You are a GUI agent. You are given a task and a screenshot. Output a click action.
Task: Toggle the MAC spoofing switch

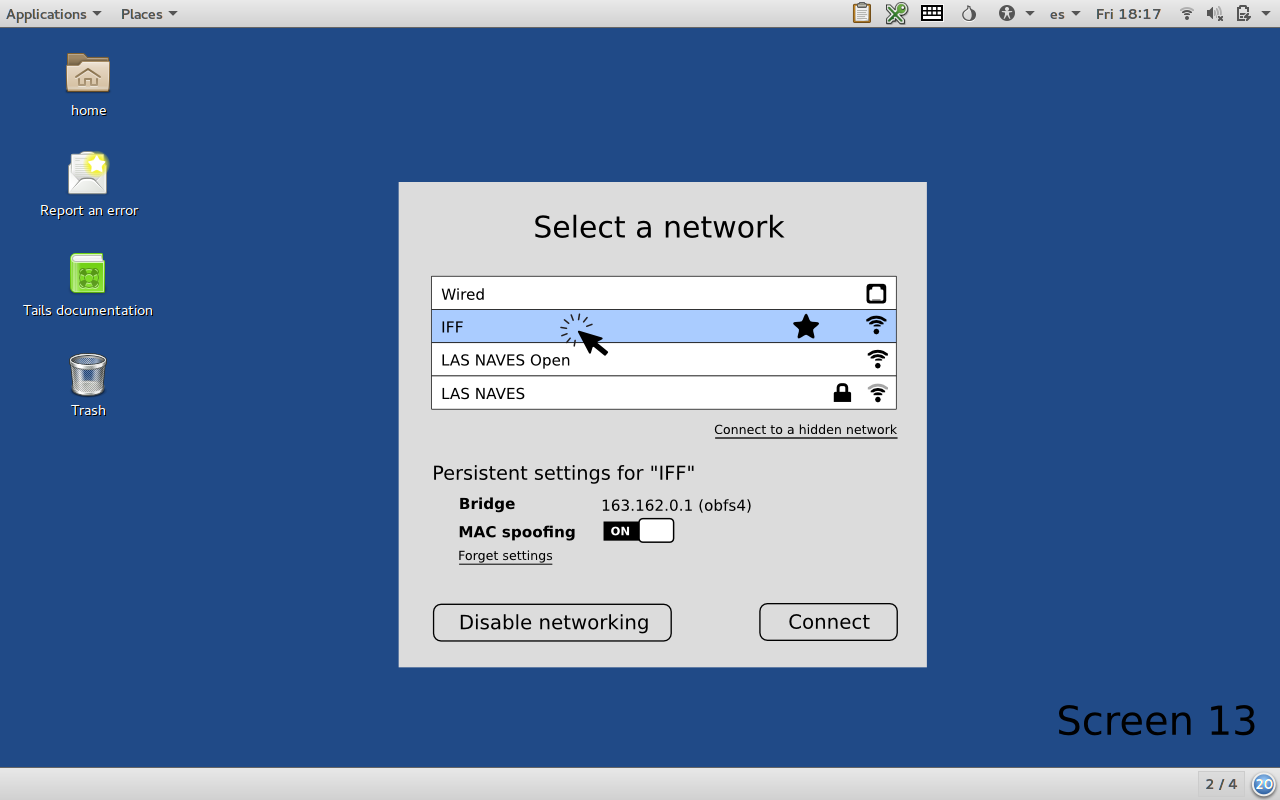pyautogui.click(x=639, y=531)
